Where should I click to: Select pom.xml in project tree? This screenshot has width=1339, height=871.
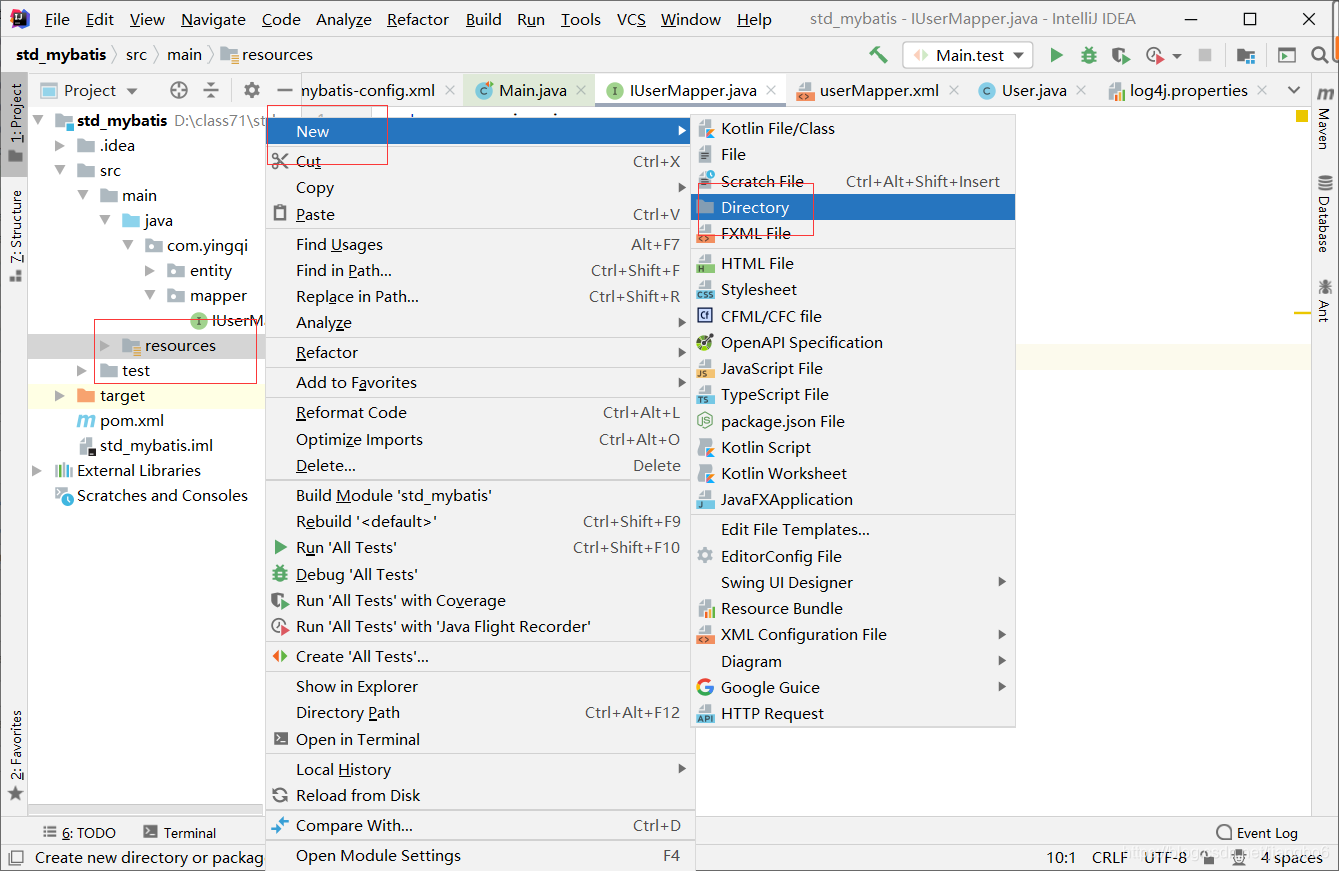point(131,420)
